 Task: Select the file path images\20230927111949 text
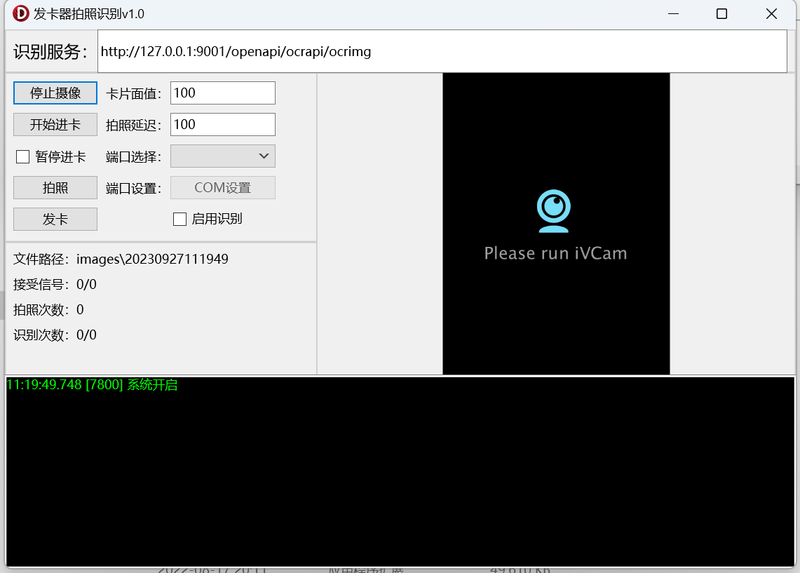tap(152, 259)
